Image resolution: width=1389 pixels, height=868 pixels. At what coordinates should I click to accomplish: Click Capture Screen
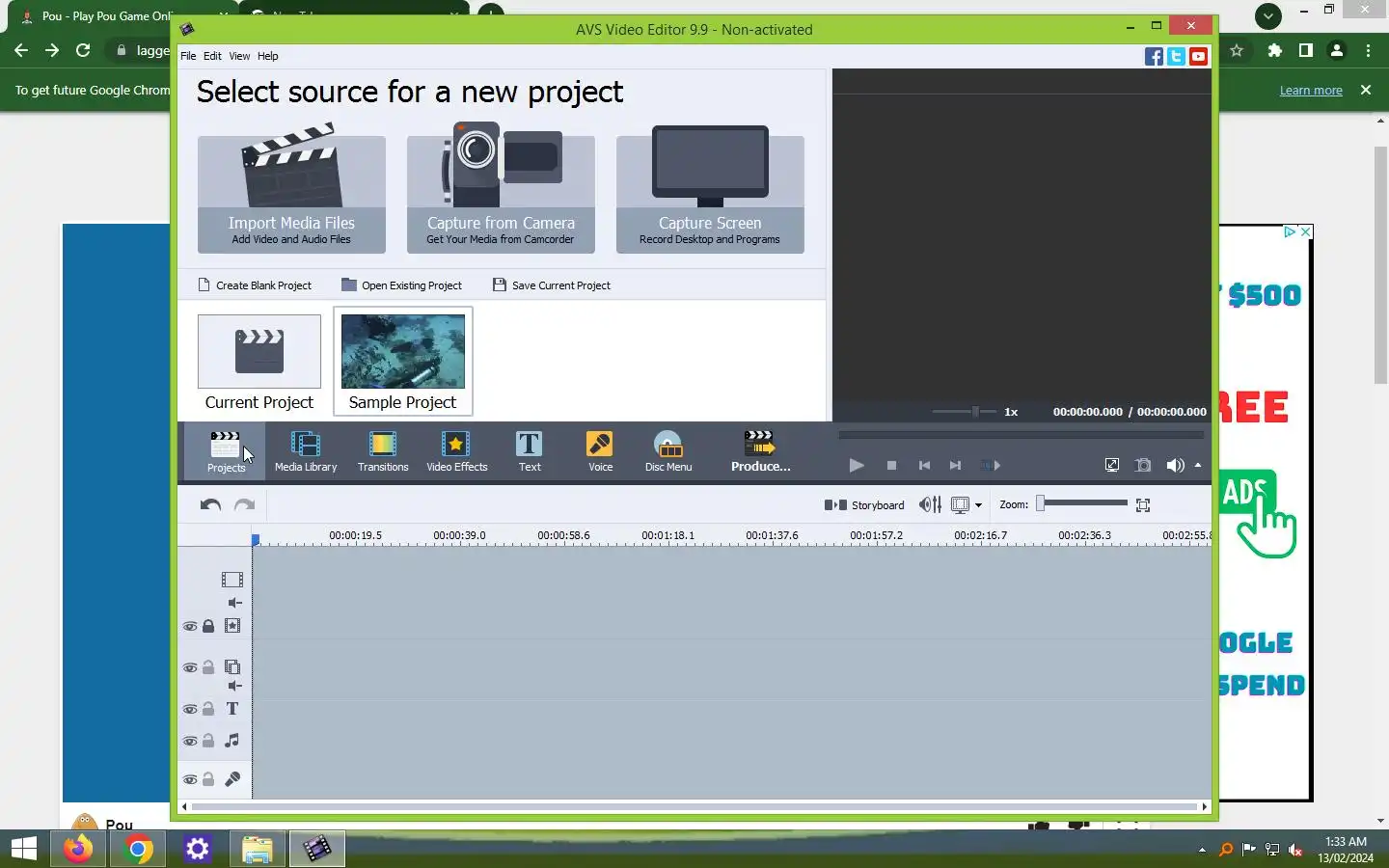coord(710,189)
